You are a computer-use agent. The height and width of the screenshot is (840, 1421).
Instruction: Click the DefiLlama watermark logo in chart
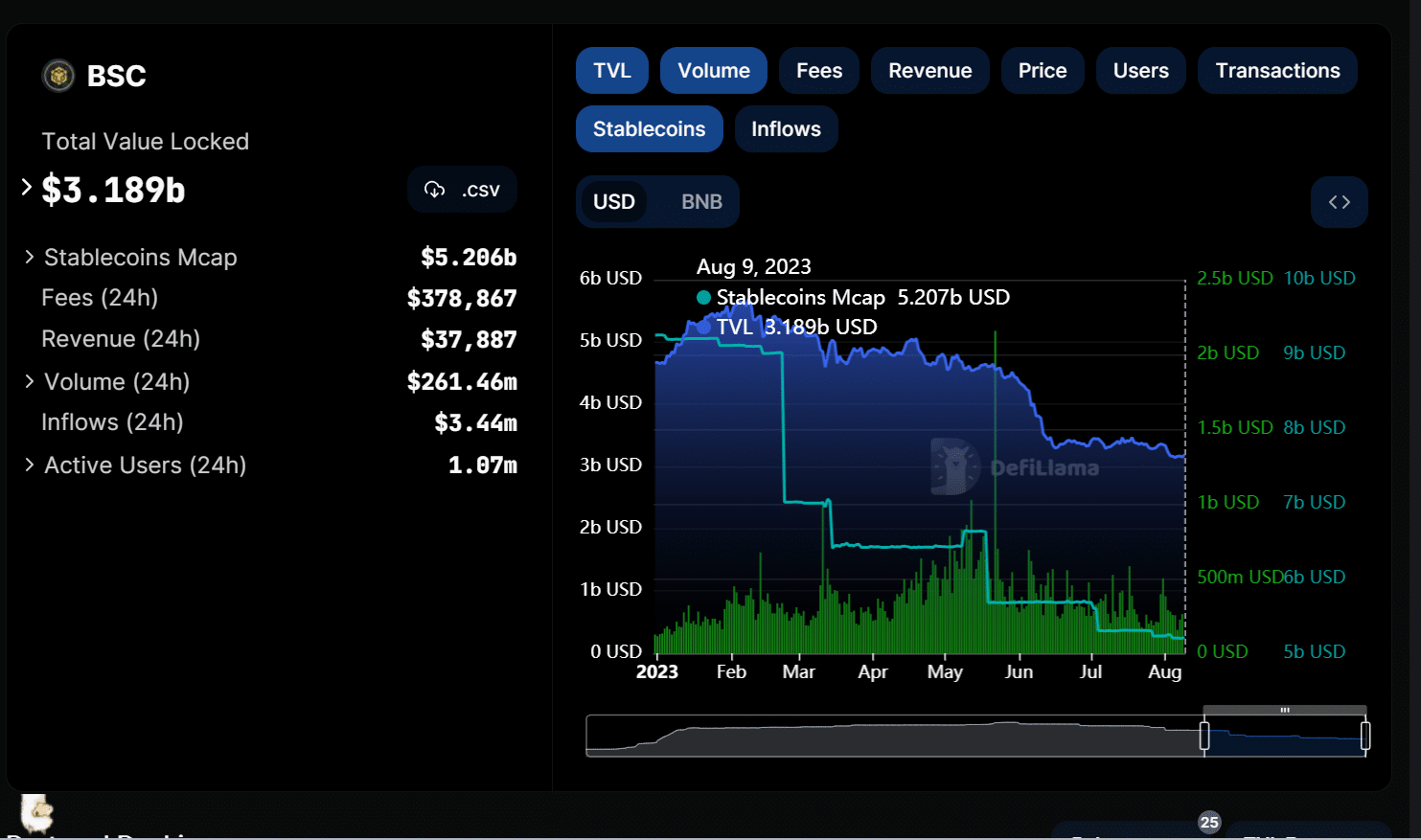point(955,467)
